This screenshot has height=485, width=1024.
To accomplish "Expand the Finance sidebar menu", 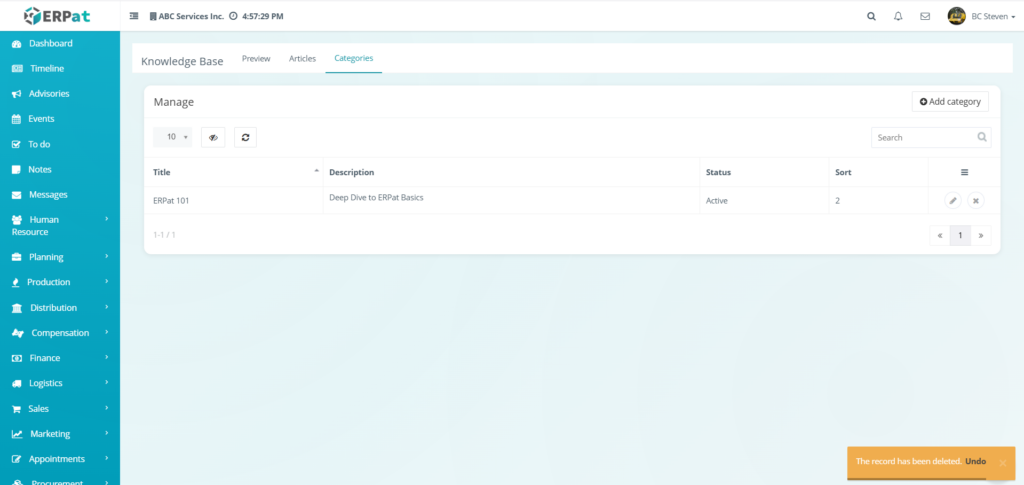I will click(x=60, y=358).
